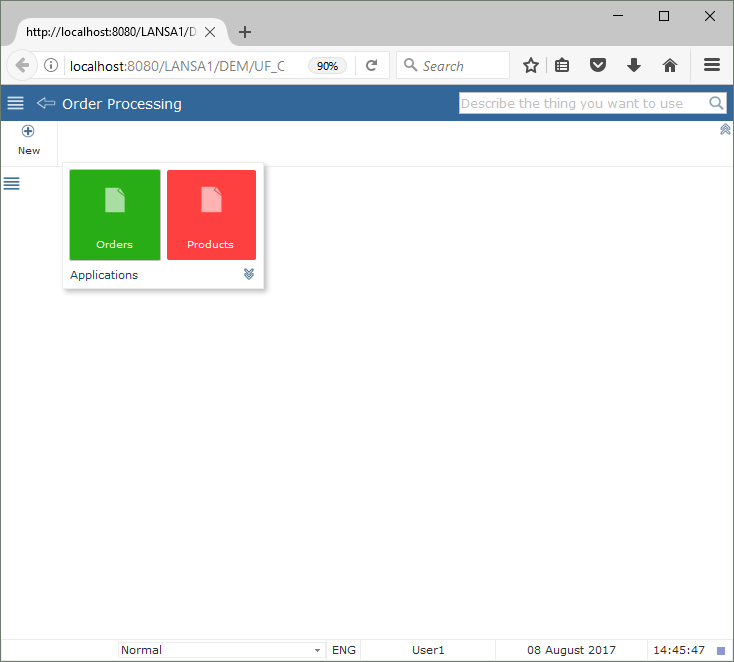Screen dimensions: 734x662
Task: Reset the 90% zoom indicator
Action: [x=327, y=66]
